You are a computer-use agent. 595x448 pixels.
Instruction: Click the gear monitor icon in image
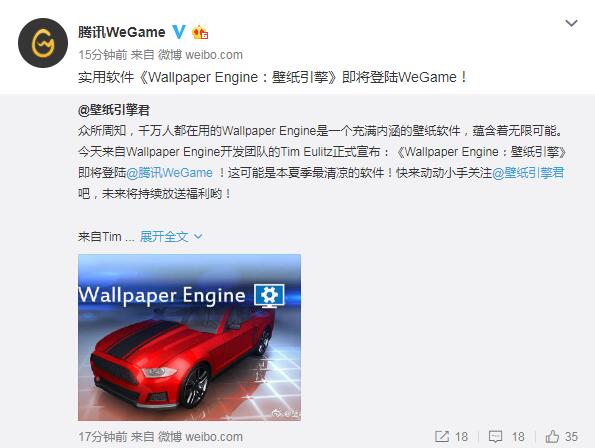click(x=269, y=296)
